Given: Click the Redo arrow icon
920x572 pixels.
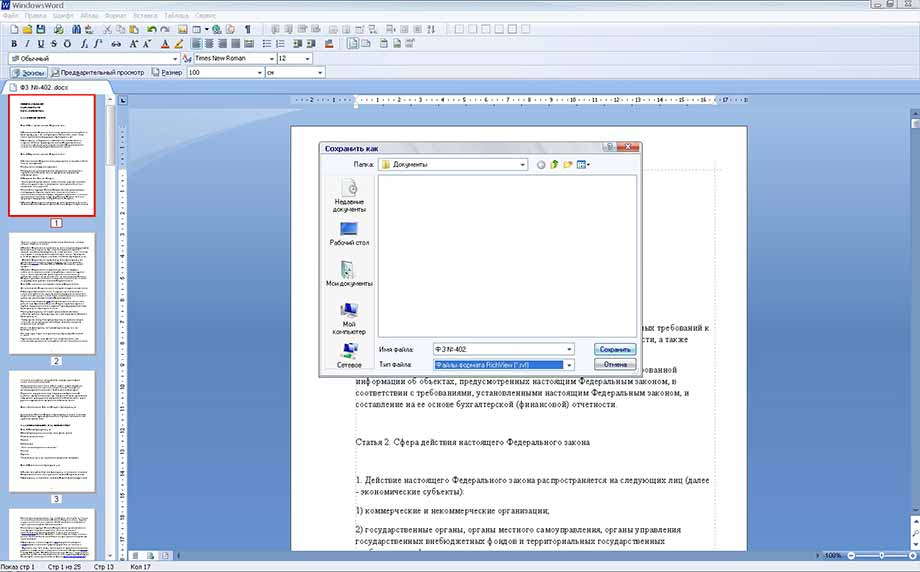Looking at the screenshot, I should pyautogui.click(x=165, y=29).
